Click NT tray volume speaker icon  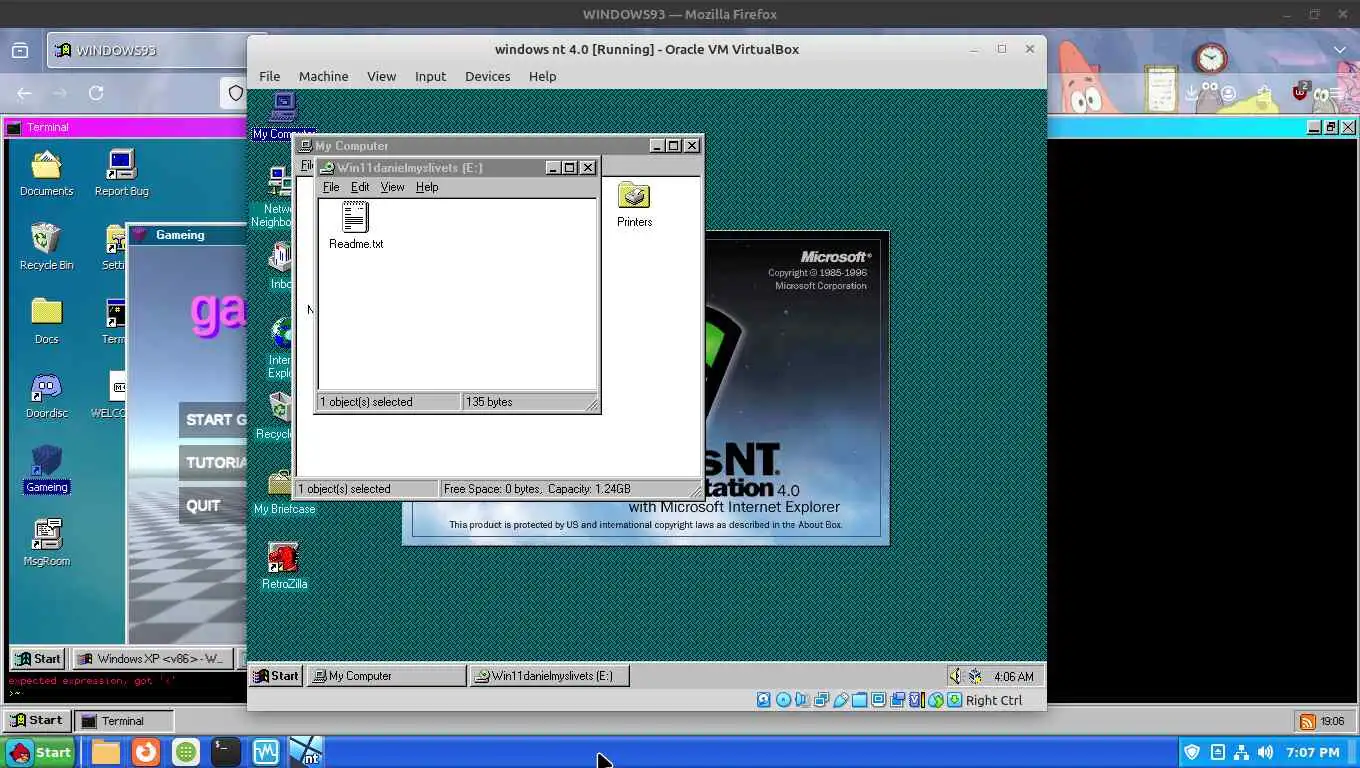point(955,676)
